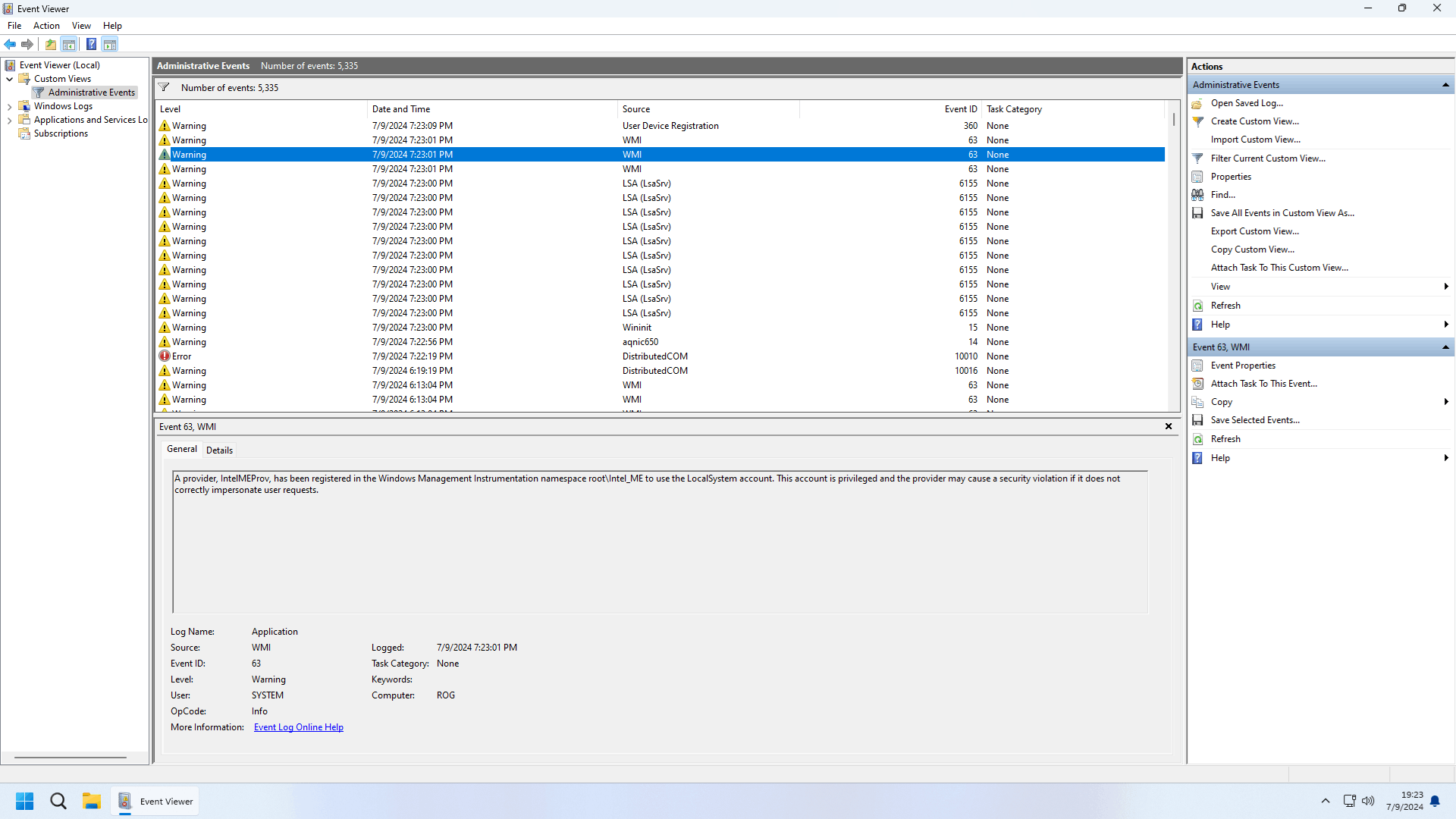Close the Event 63 preview pane
The height and width of the screenshot is (819, 1456).
1169,426
